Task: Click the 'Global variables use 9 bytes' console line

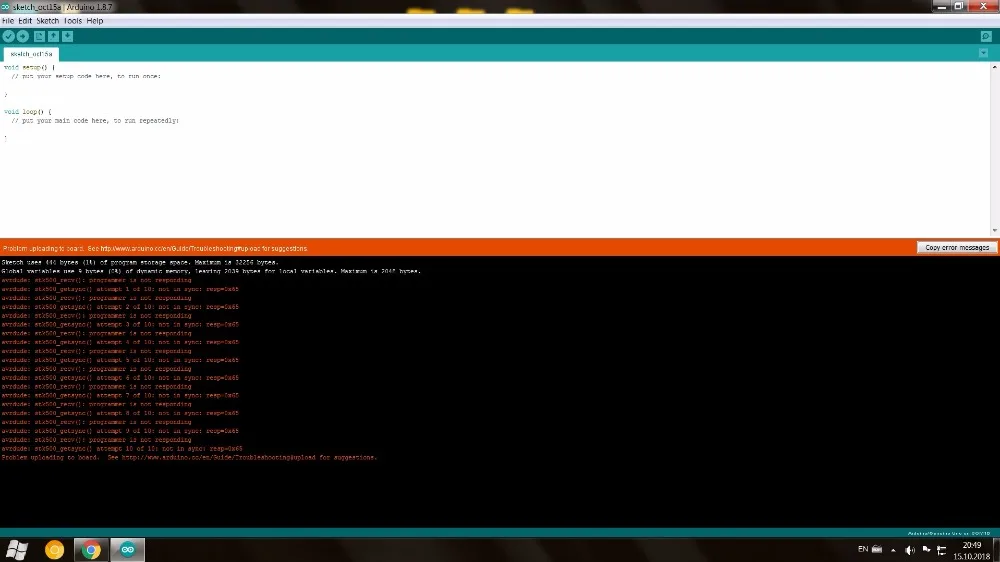Action: pyautogui.click(x=211, y=271)
